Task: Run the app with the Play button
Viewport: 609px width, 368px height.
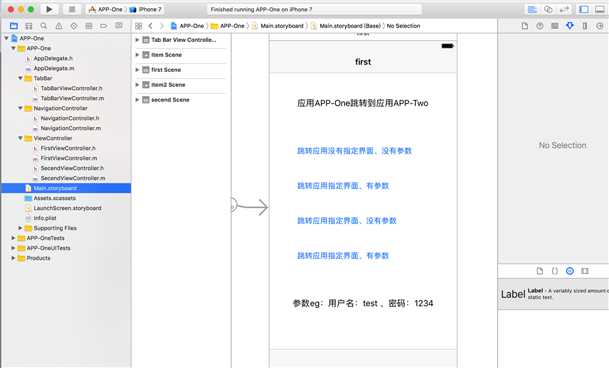Action: tap(49, 9)
